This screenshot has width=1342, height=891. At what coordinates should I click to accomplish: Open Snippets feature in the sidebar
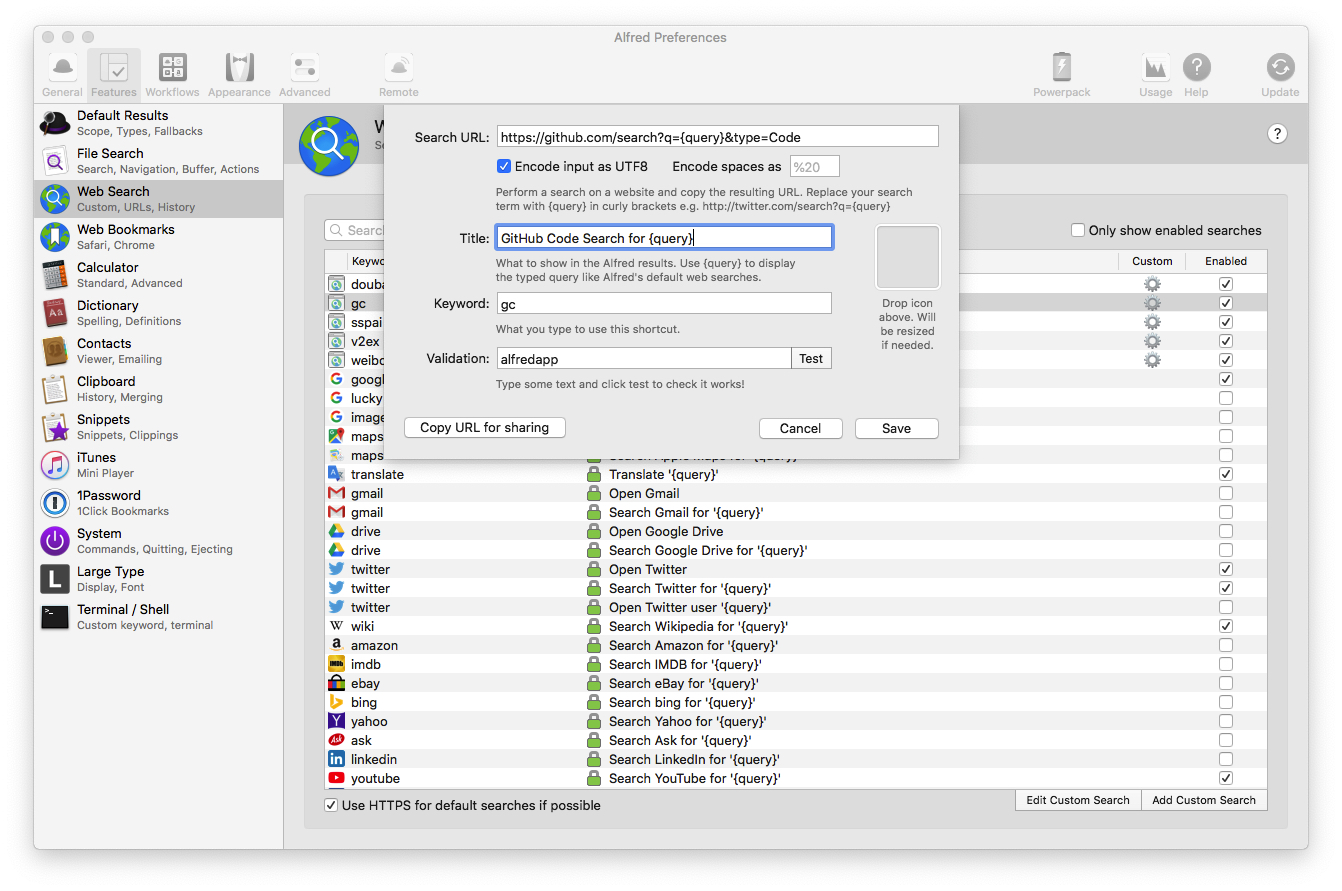[159, 427]
